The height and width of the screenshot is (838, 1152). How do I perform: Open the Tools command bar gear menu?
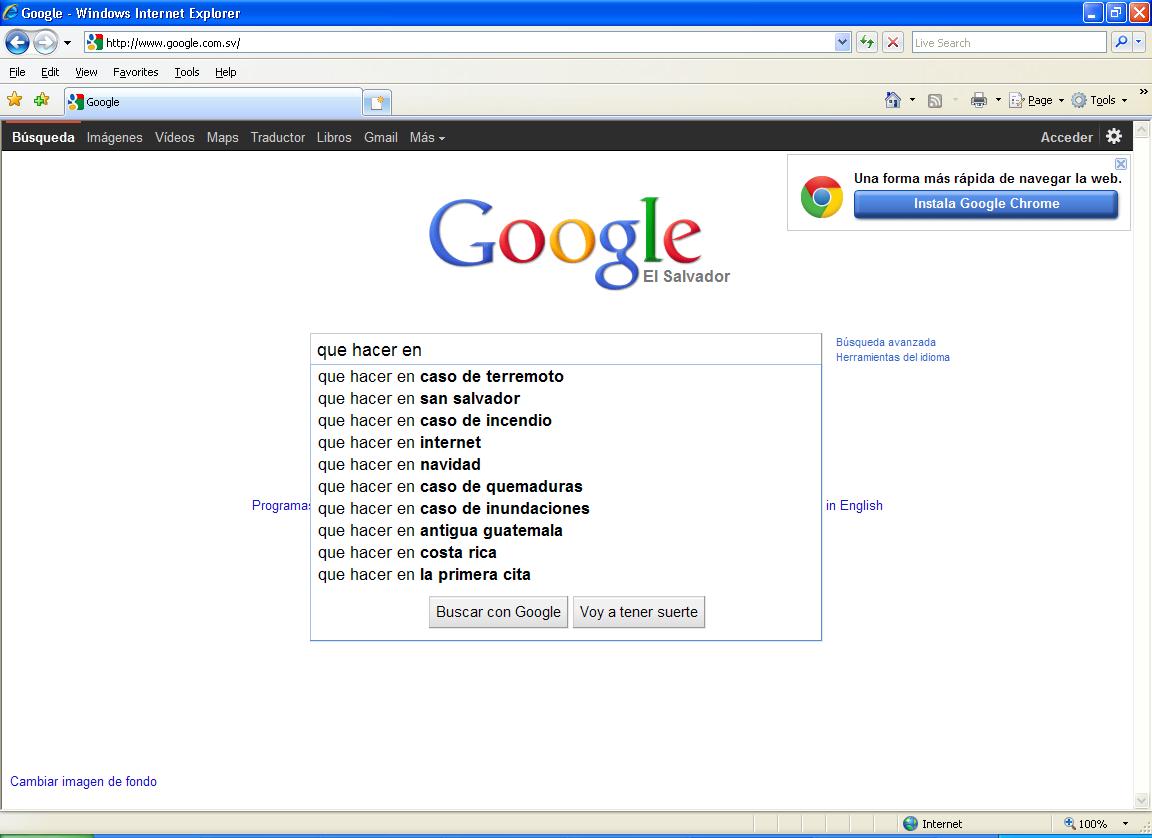click(1098, 100)
